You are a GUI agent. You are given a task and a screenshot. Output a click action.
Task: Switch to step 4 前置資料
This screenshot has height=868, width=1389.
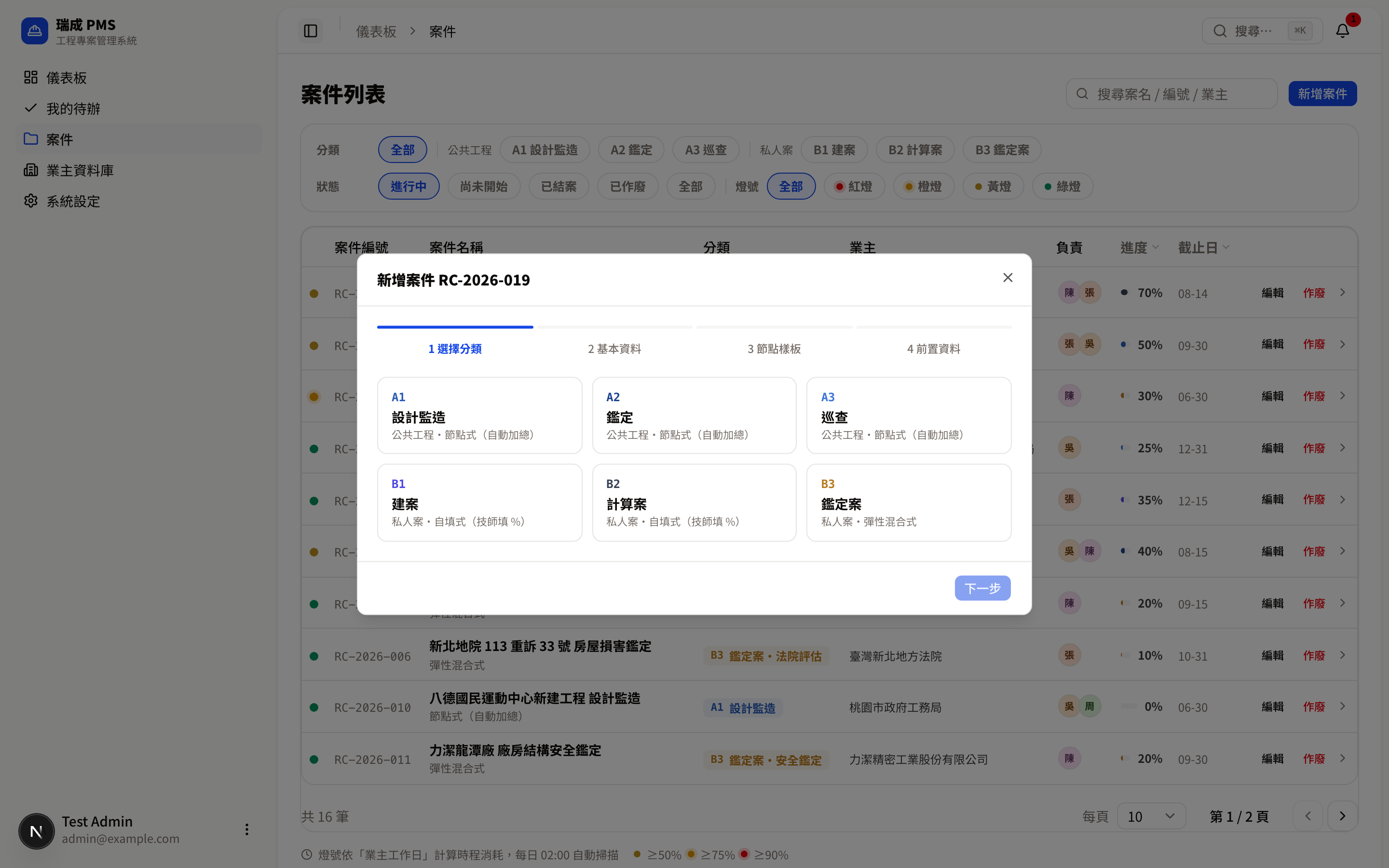[x=933, y=349]
